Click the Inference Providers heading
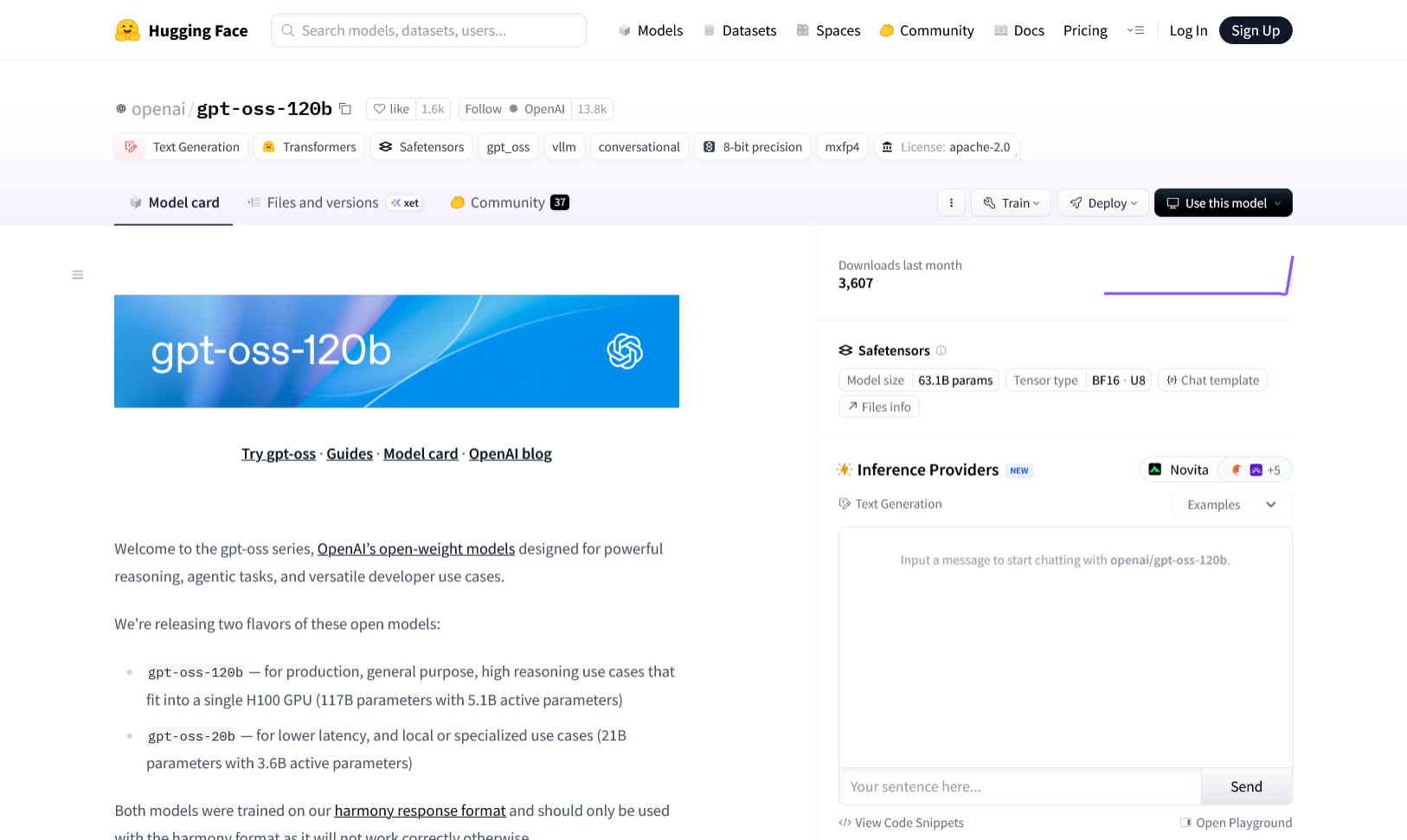 (x=928, y=470)
